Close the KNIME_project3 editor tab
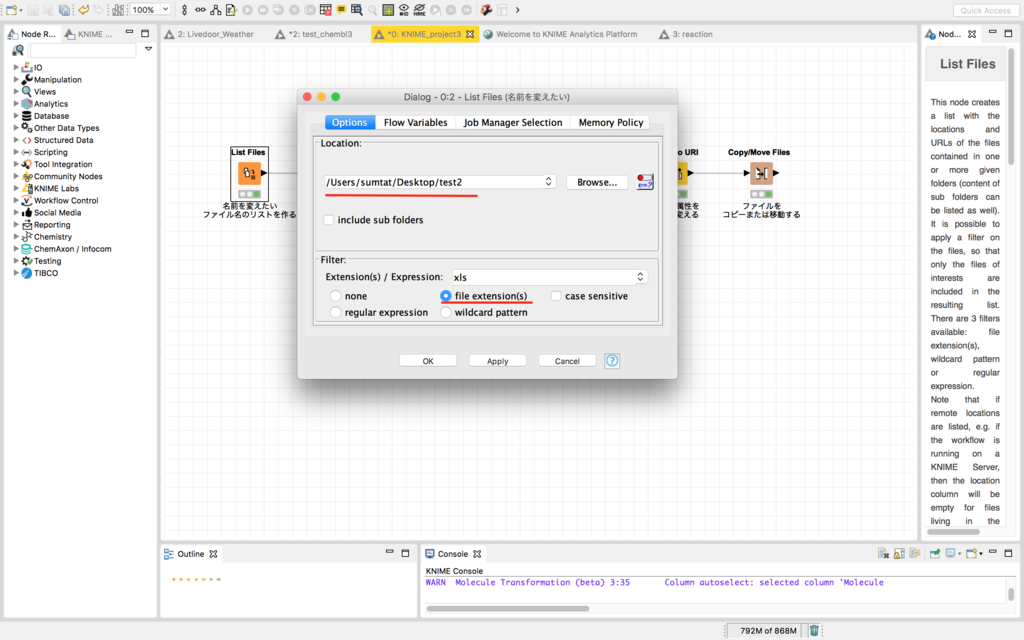The height and width of the screenshot is (640, 1024). 470,34
